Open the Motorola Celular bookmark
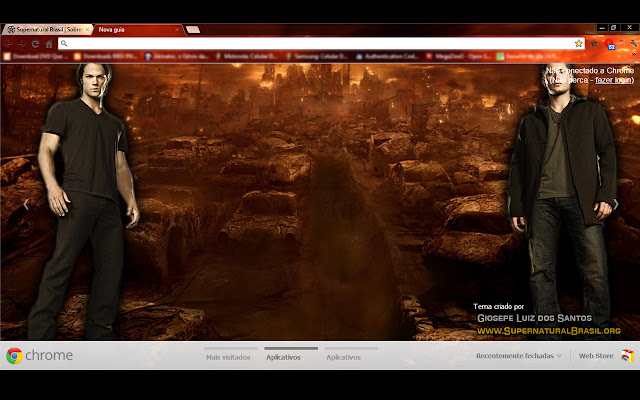 247,56
